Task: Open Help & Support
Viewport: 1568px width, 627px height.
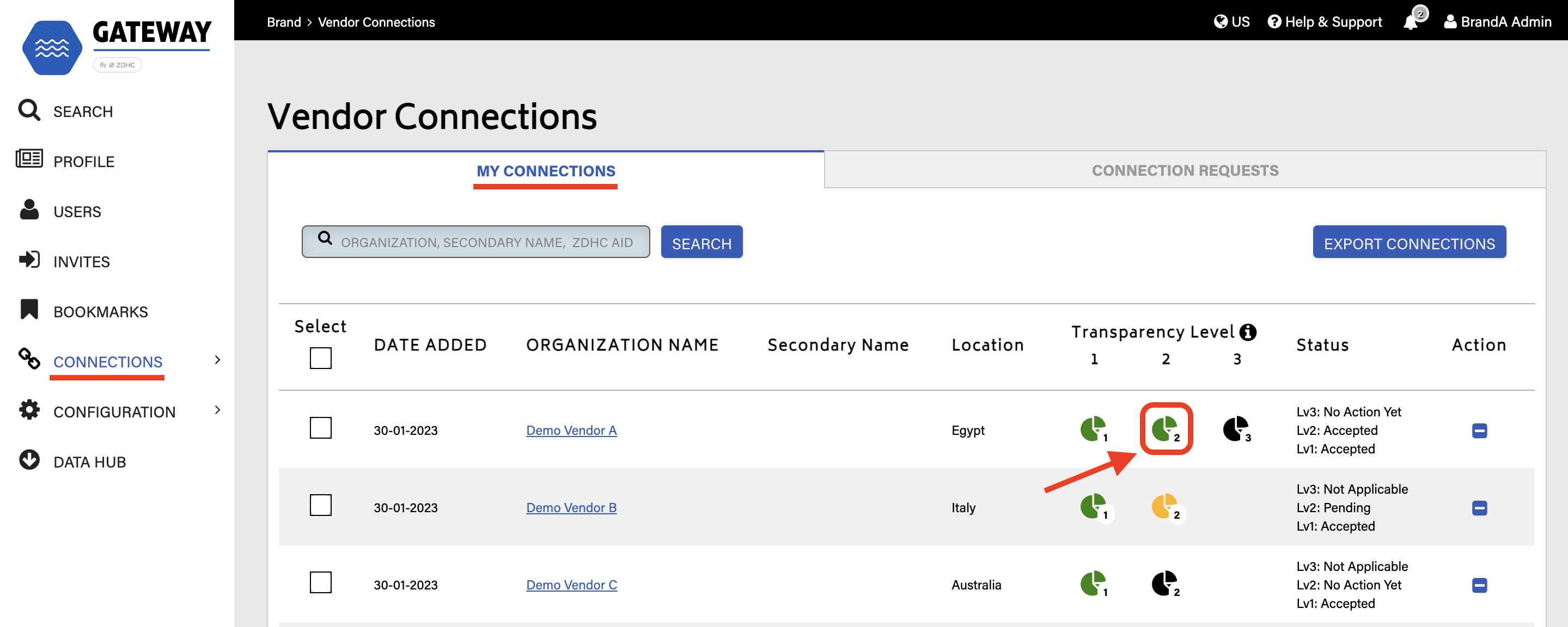Action: coord(1325,22)
